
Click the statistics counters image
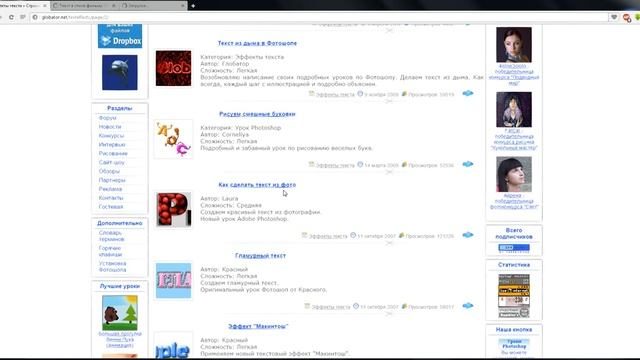(514, 296)
